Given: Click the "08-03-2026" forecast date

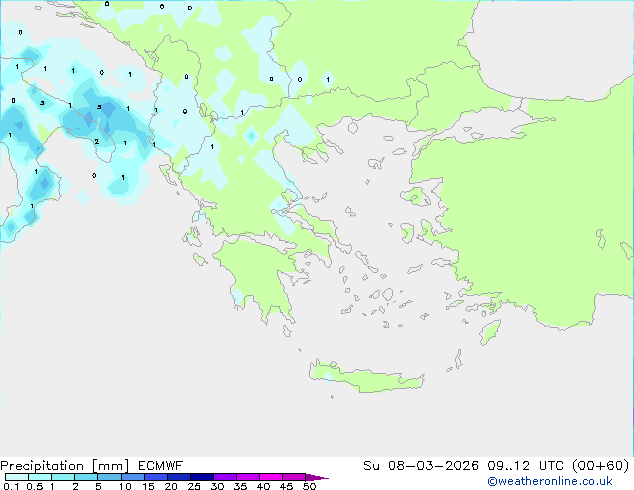Looking at the screenshot, I should point(433,466).
